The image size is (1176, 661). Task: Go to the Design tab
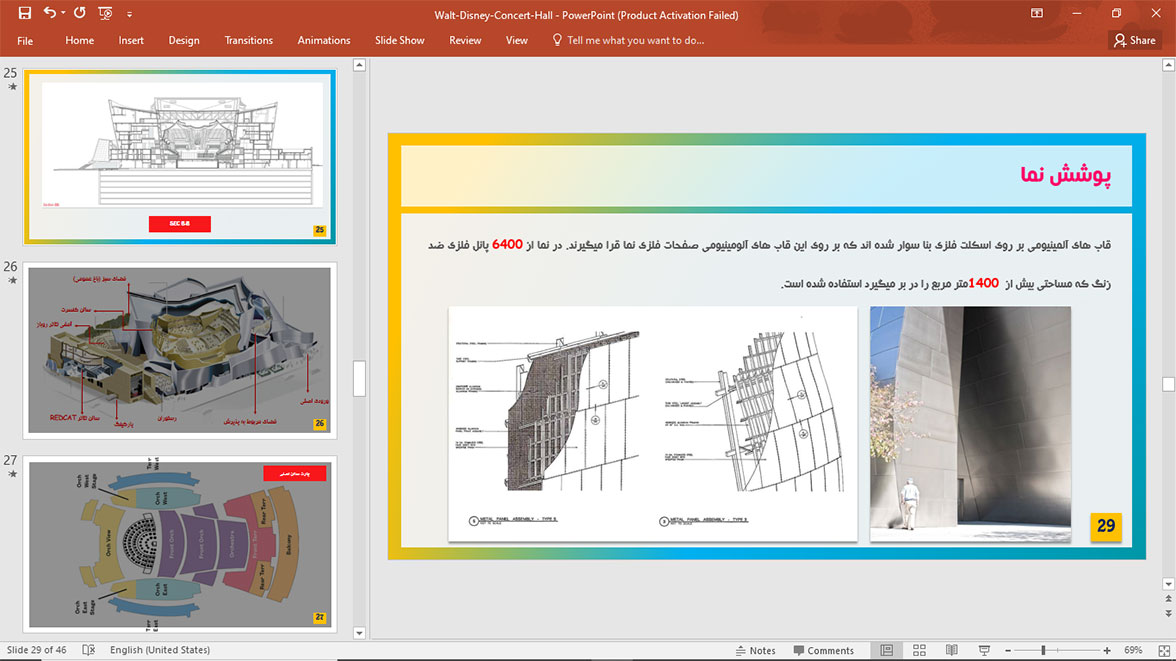184,41
